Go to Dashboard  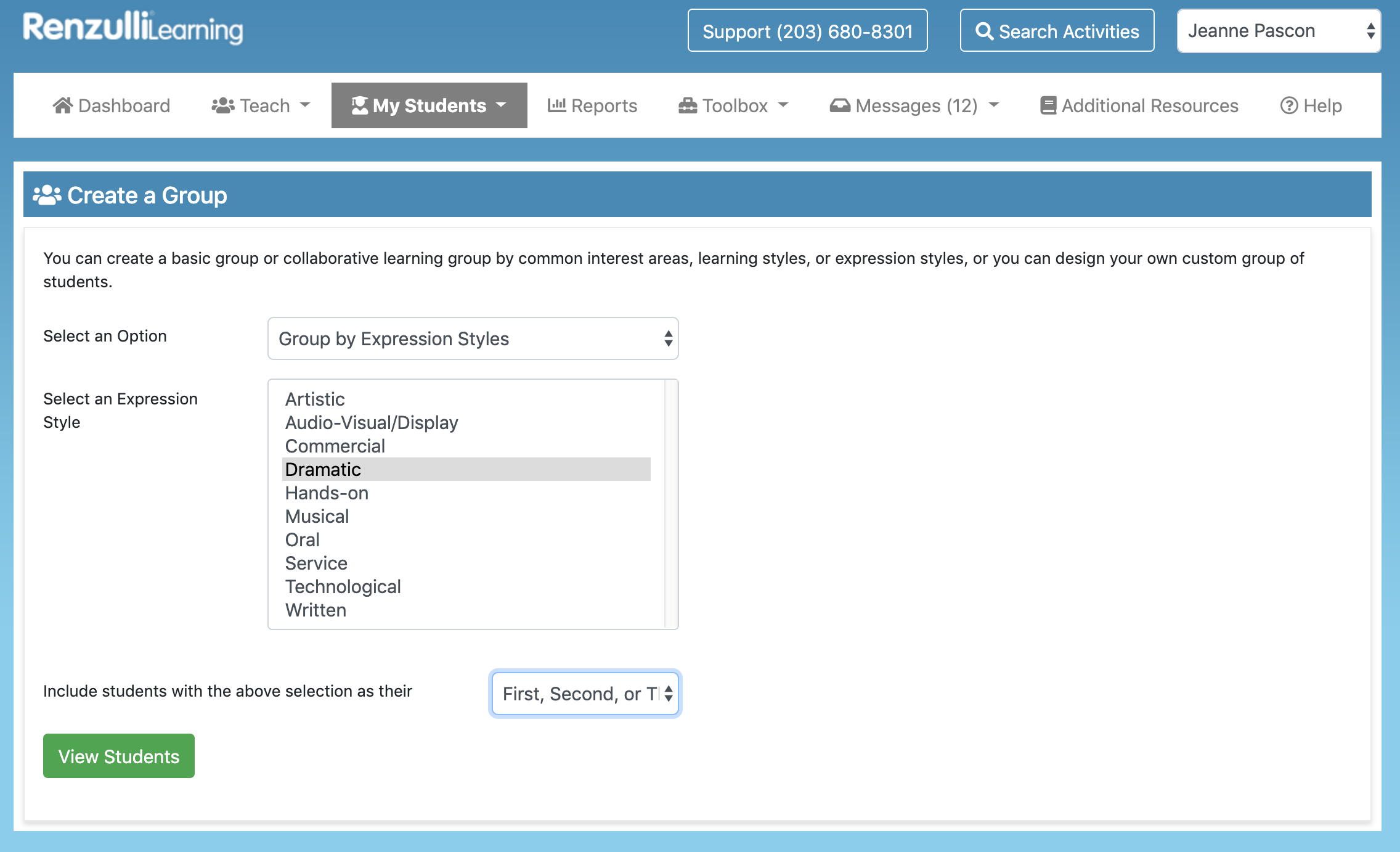click(112, 105)
